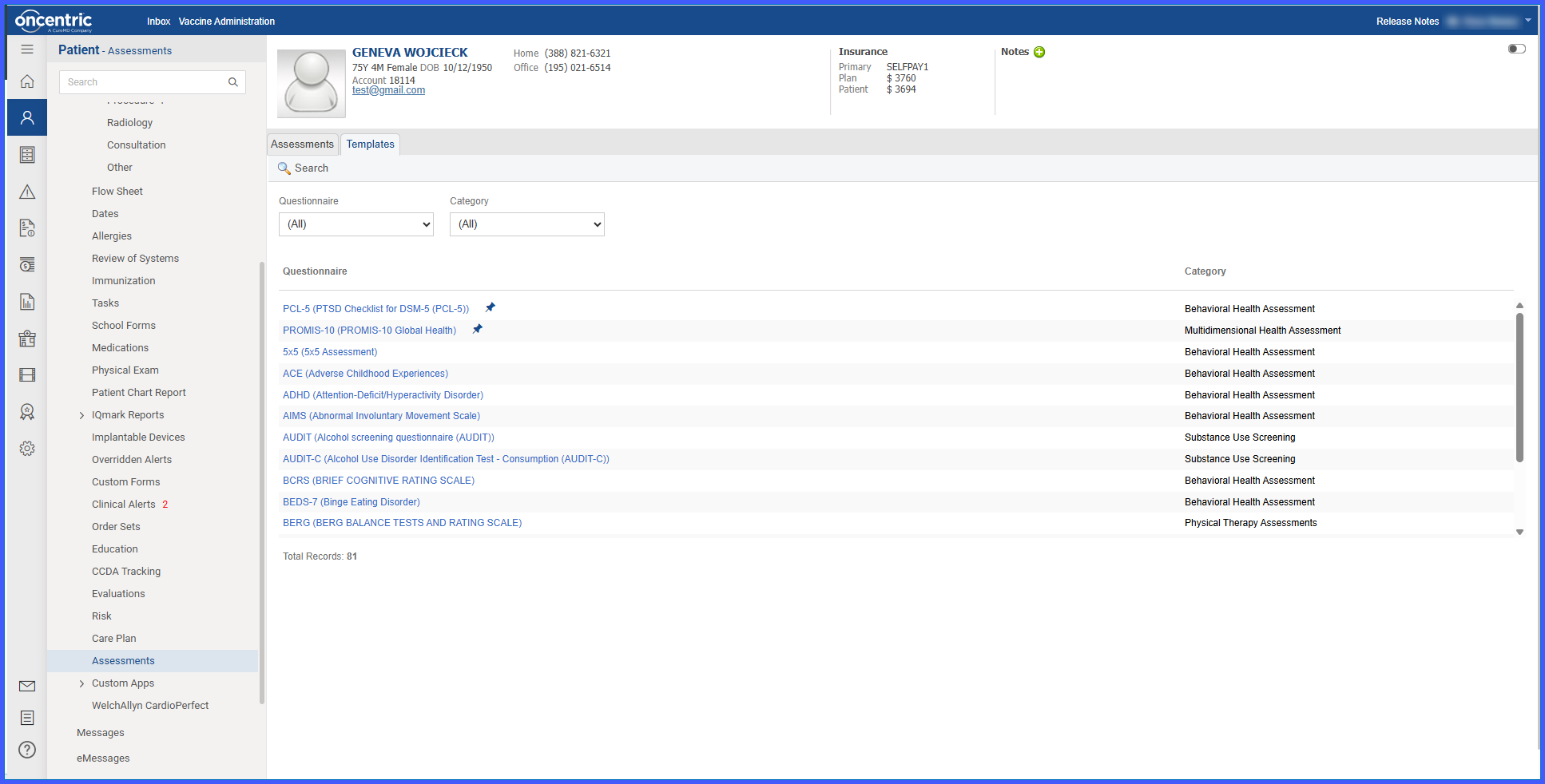Click the Category column header
The height and width of the screenshot is (784, 1545).
coord(1205,271)
